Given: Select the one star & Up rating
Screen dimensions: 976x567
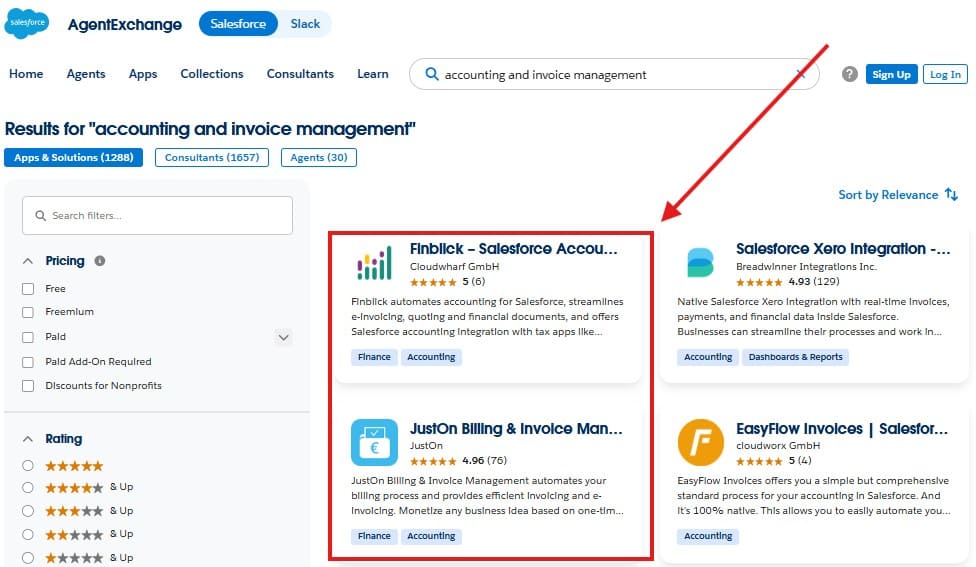Looking at the screenshot, I should tap(27, 558).
